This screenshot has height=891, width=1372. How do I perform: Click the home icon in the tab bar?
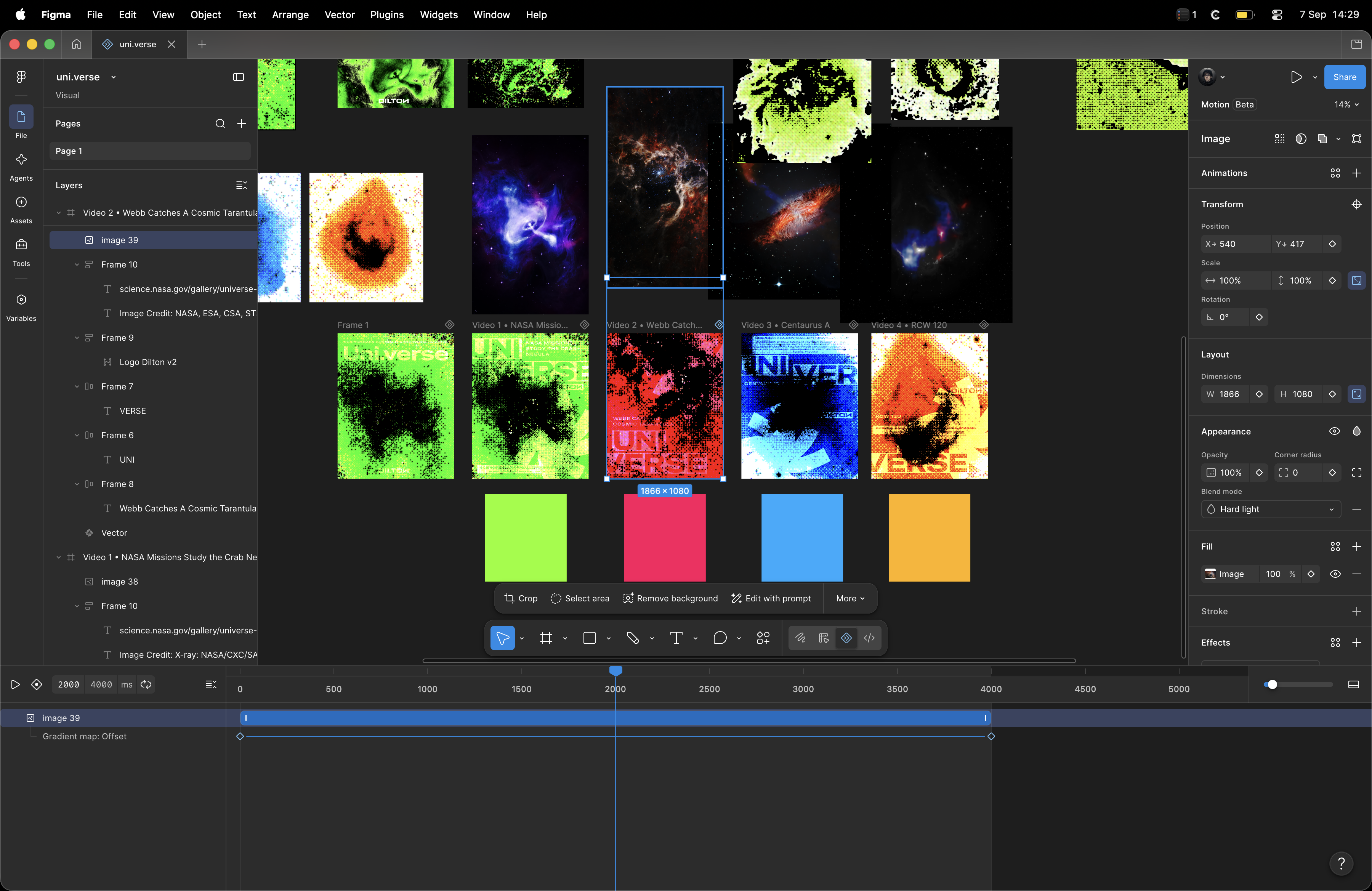click(x=77, y=44)
